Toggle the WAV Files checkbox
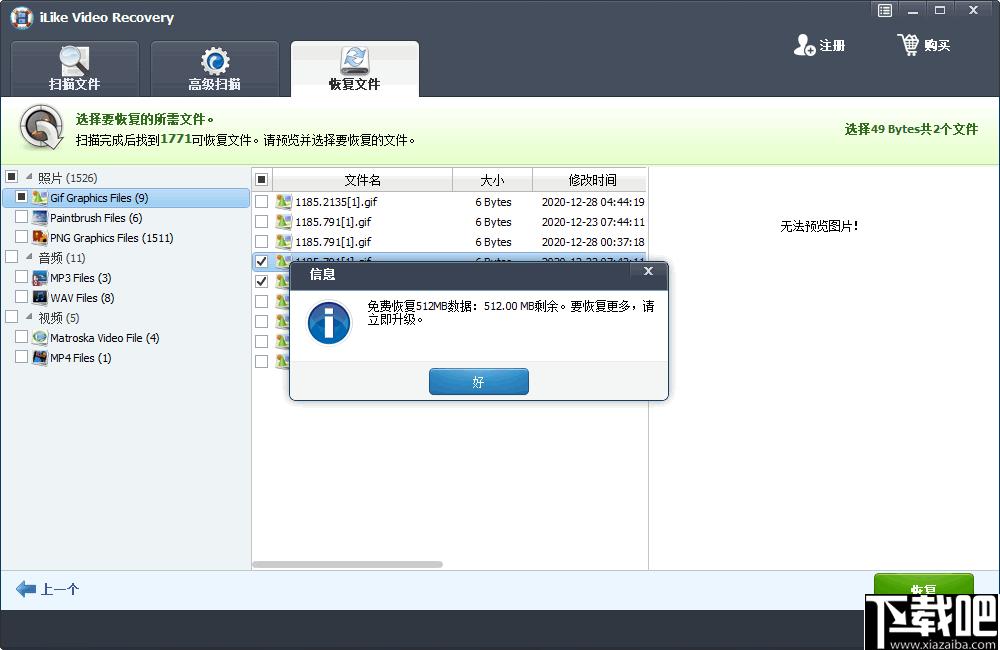The image size is (1000, 650). point(22,298)
